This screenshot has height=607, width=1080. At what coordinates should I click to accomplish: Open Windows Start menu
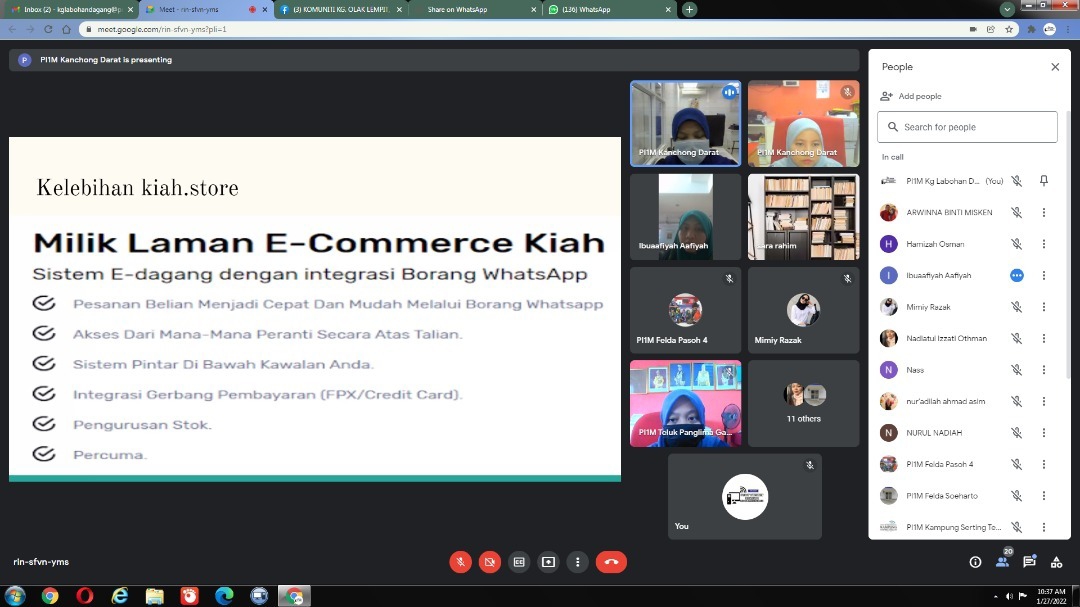14,595
